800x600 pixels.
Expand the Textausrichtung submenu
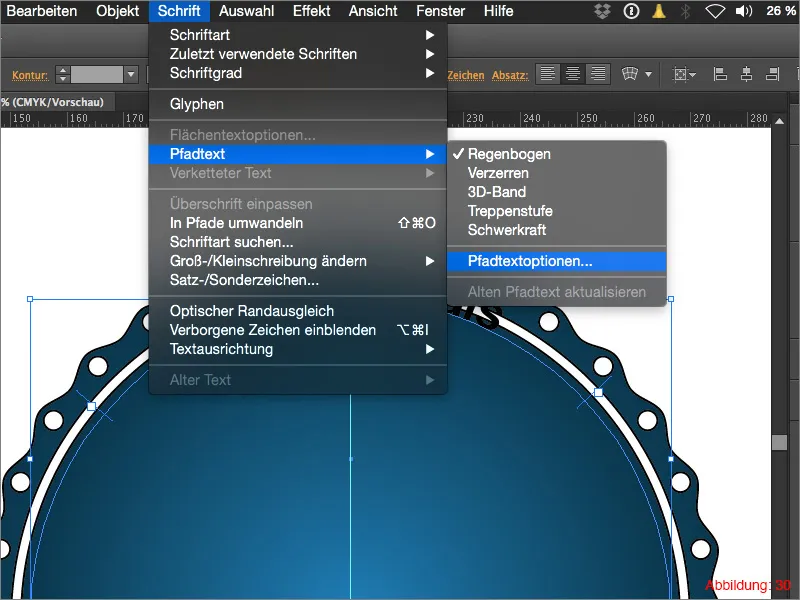pyautogui.click(x=298, y=349)
